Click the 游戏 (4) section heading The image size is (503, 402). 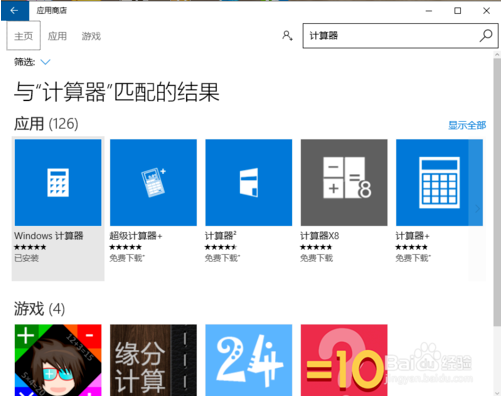(39, 309)
